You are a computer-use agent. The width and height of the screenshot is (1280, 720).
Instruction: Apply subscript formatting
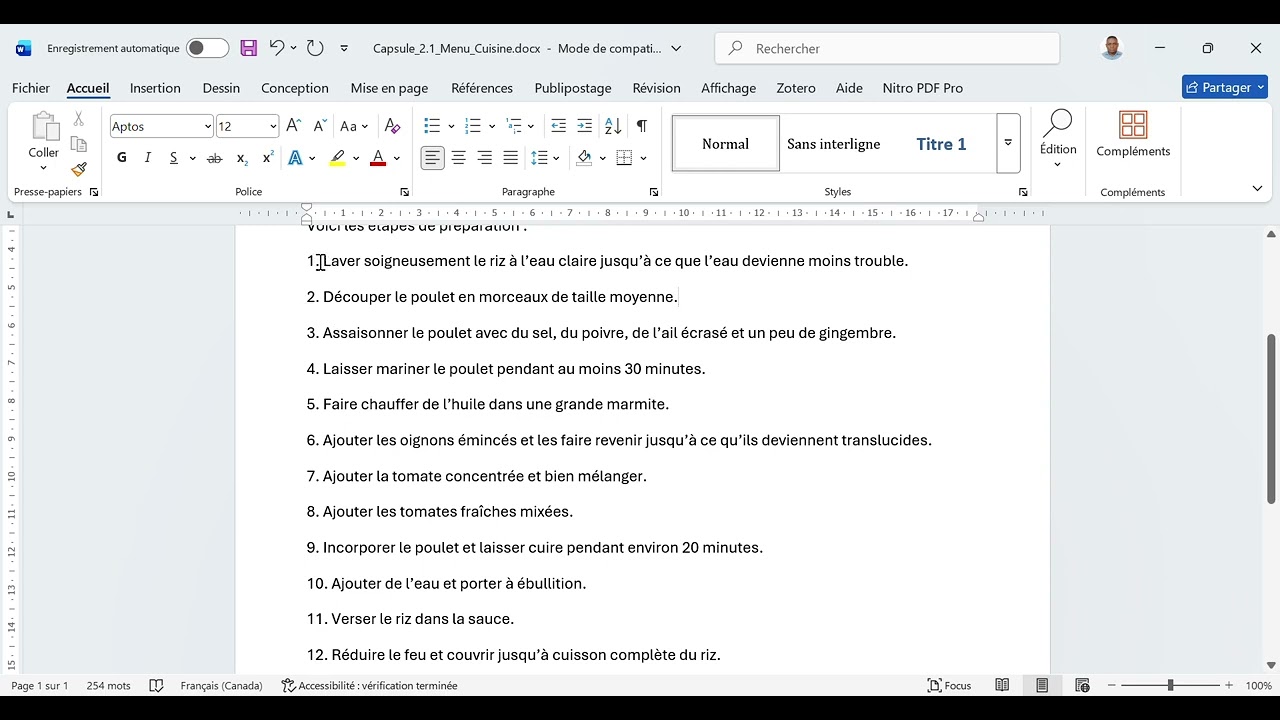[242, 158]
